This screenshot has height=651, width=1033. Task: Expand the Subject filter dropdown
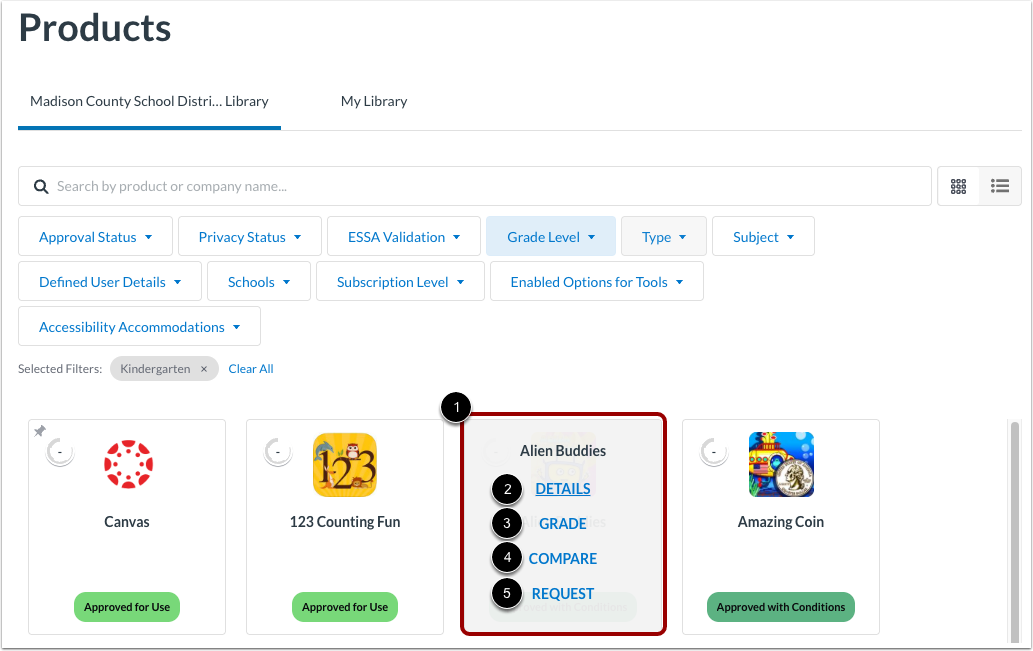(x=763, y=236)
